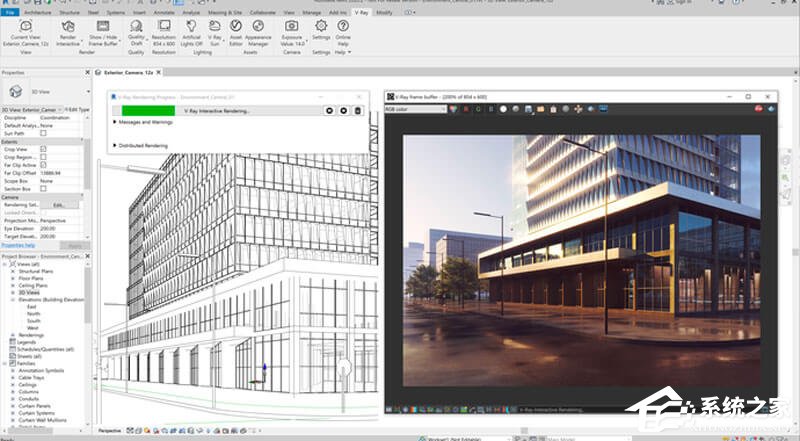Click the green rendering progress bar
The height and width of the screenshot is (441, 800).
point(148,110)
